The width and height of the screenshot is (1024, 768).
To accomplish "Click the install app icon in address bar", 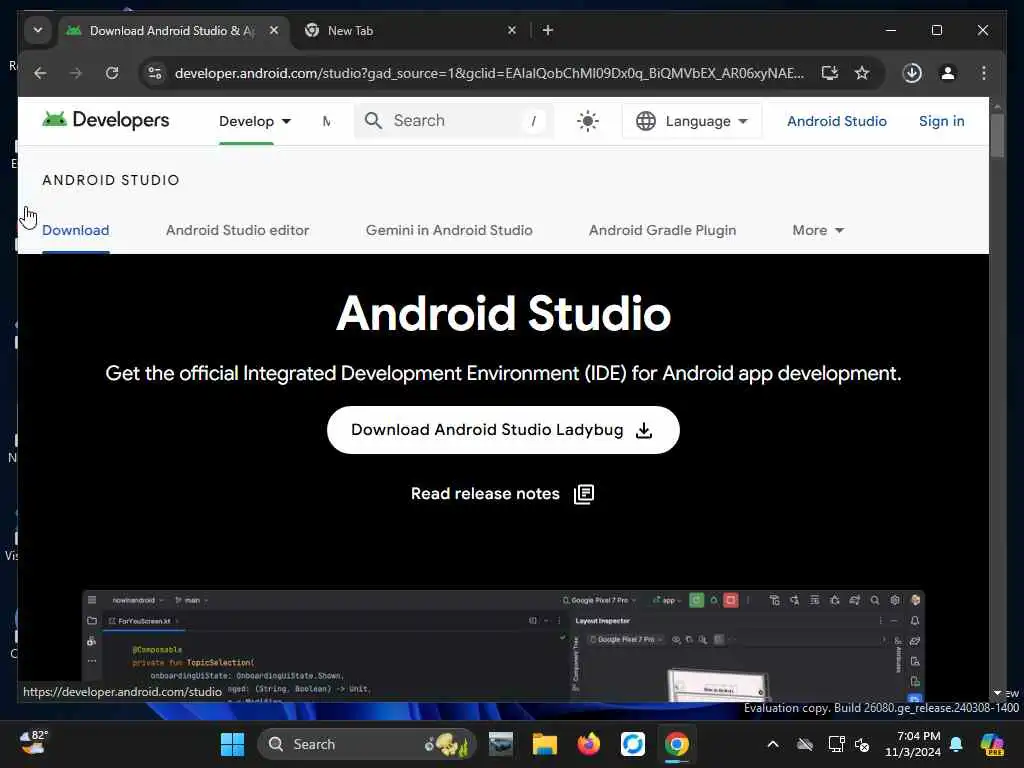I will [829, 73].
